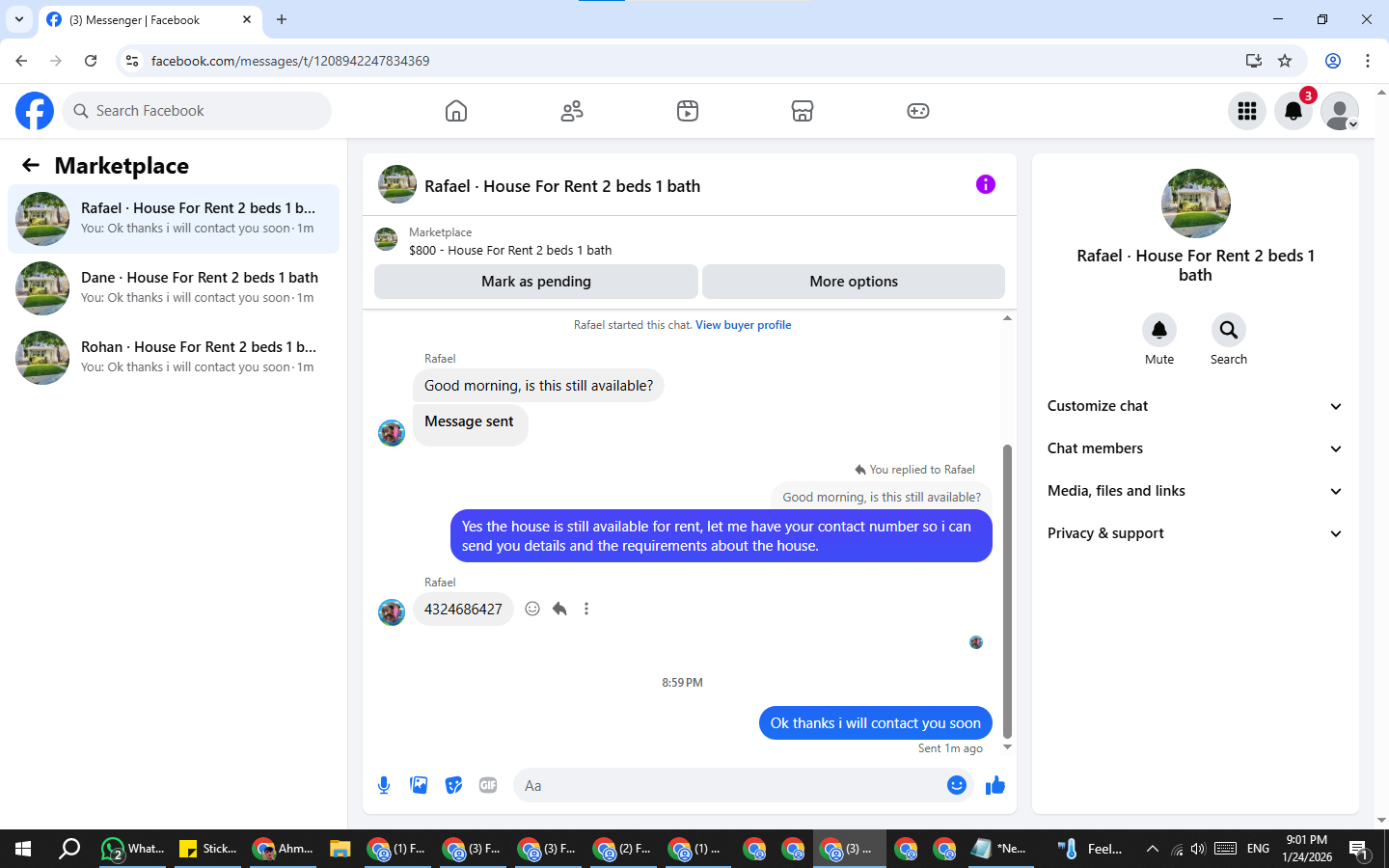Follow the View buyer profile link
Image resolution: width=1389 pixels, height=868 pixels.
(x=743, y=325)
